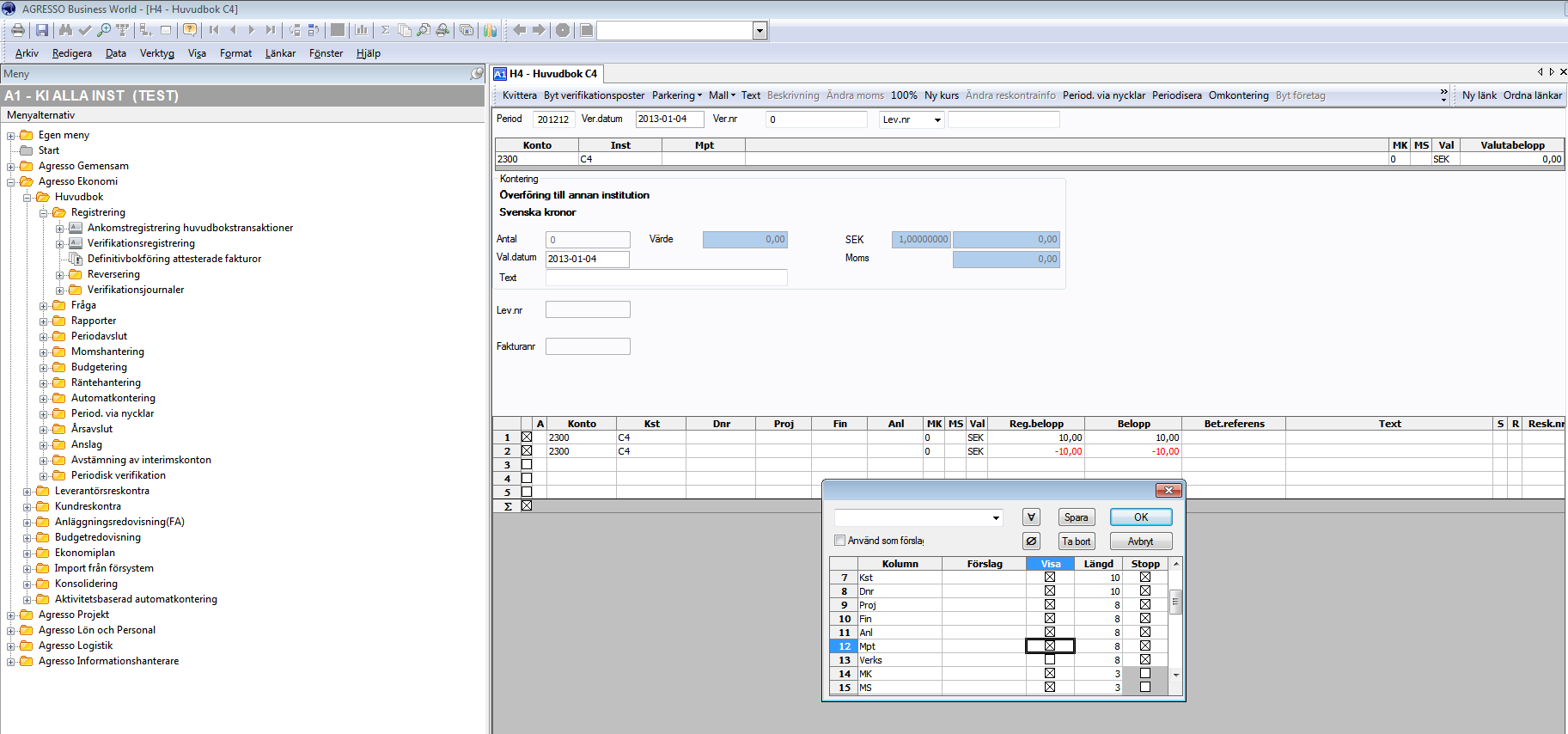Click the OK button in dialog
Viewport: 1568px width, 734px height.
pos(1141,517)
